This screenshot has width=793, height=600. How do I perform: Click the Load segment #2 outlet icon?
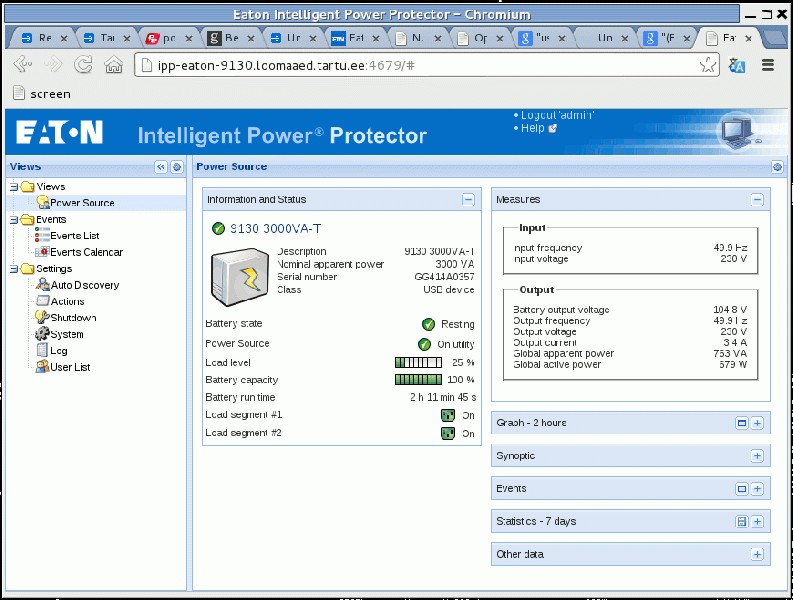(448, 434)
